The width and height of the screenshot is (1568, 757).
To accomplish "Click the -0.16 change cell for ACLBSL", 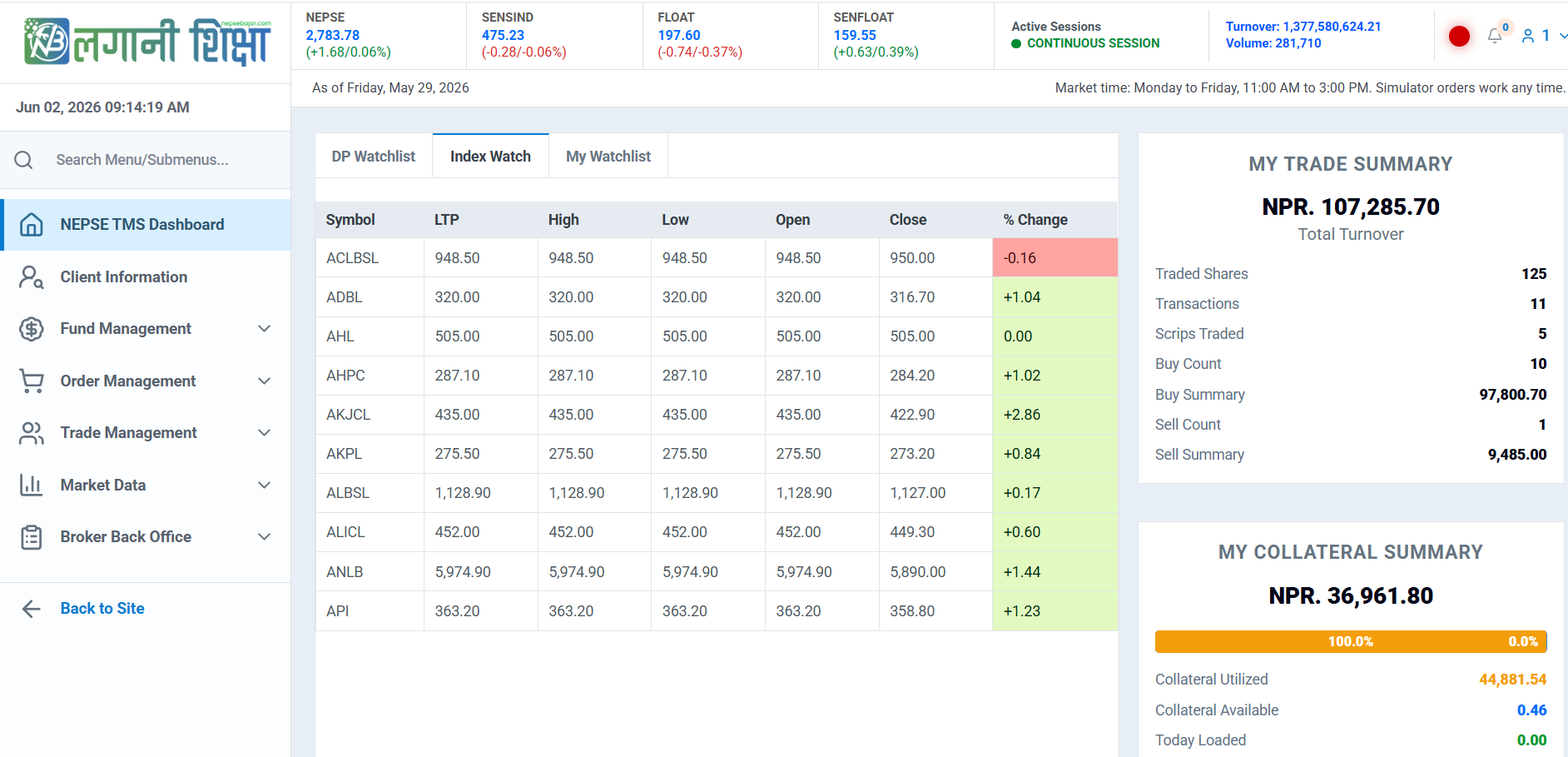I will click(1054, 258).
